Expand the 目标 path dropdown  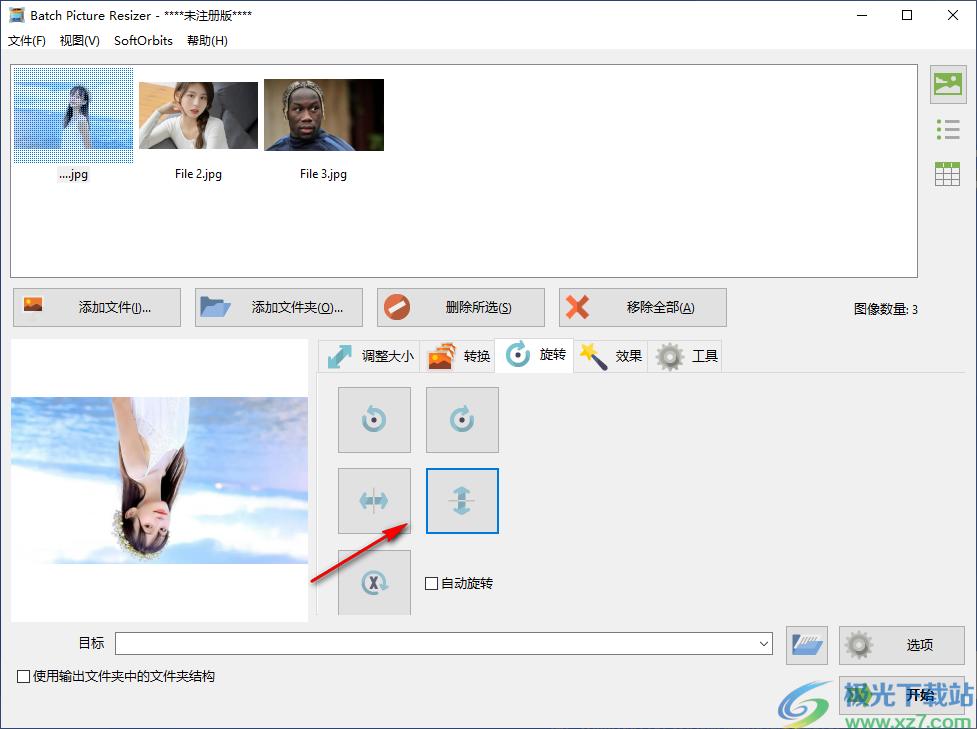click(764, 645)
